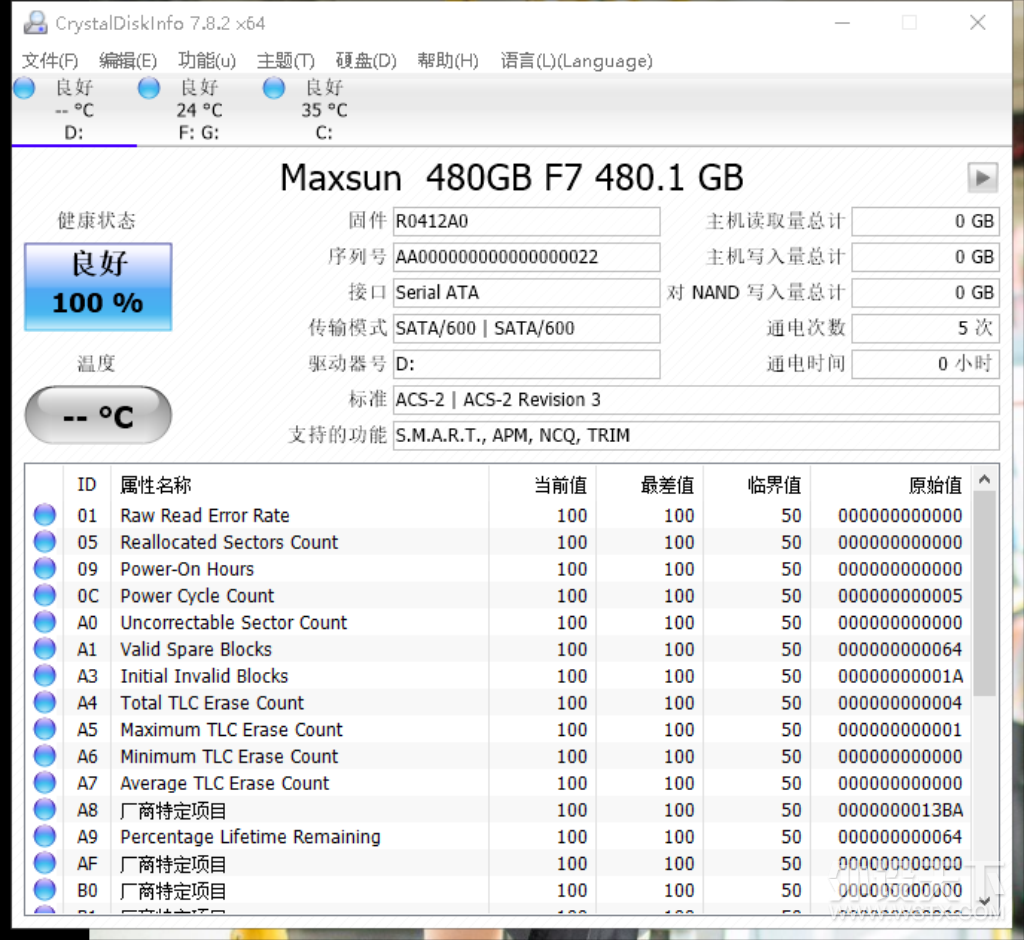Close the CrystalDiskInfo window

pyautogui.click(x=978, y=22)
